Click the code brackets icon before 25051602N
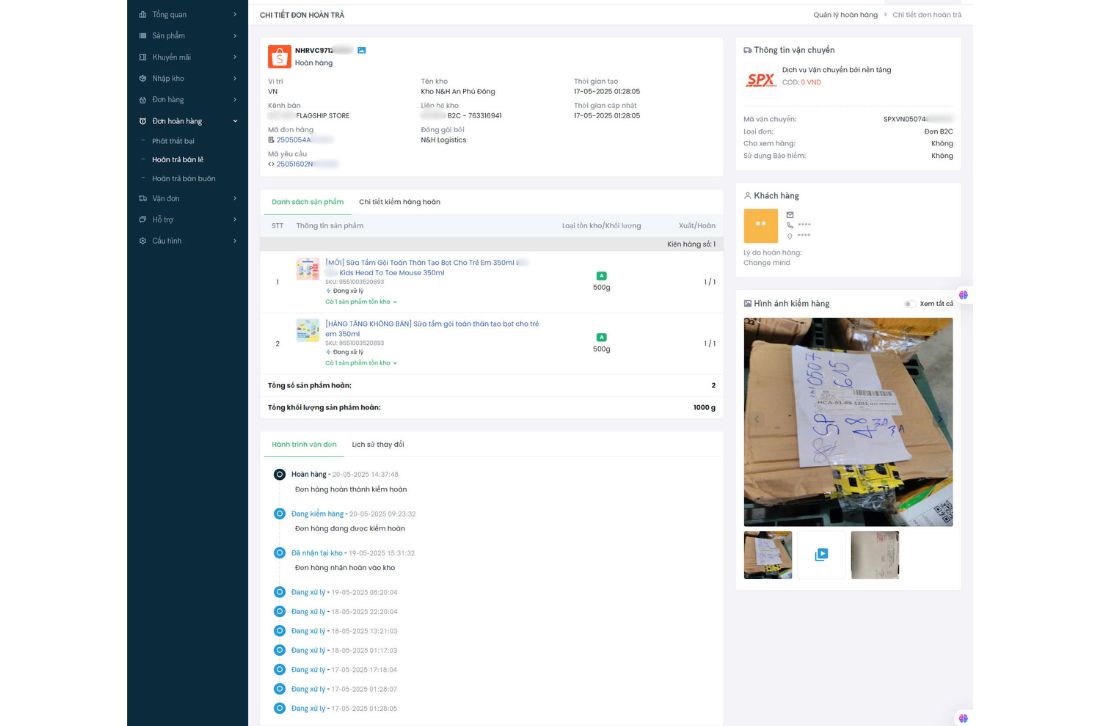The width and height of the screenshot is (1100, 726). (x=271, y=164)
